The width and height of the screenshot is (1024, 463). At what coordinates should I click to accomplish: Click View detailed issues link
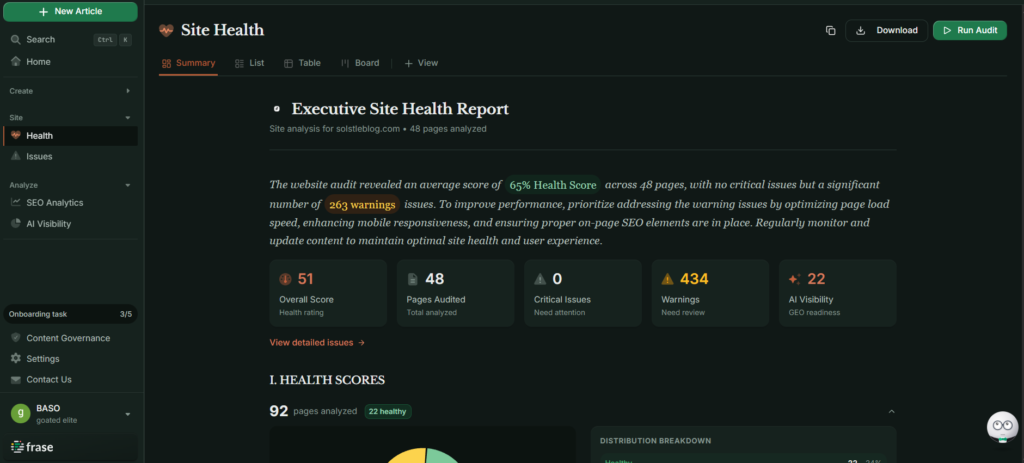click(317, 342)
